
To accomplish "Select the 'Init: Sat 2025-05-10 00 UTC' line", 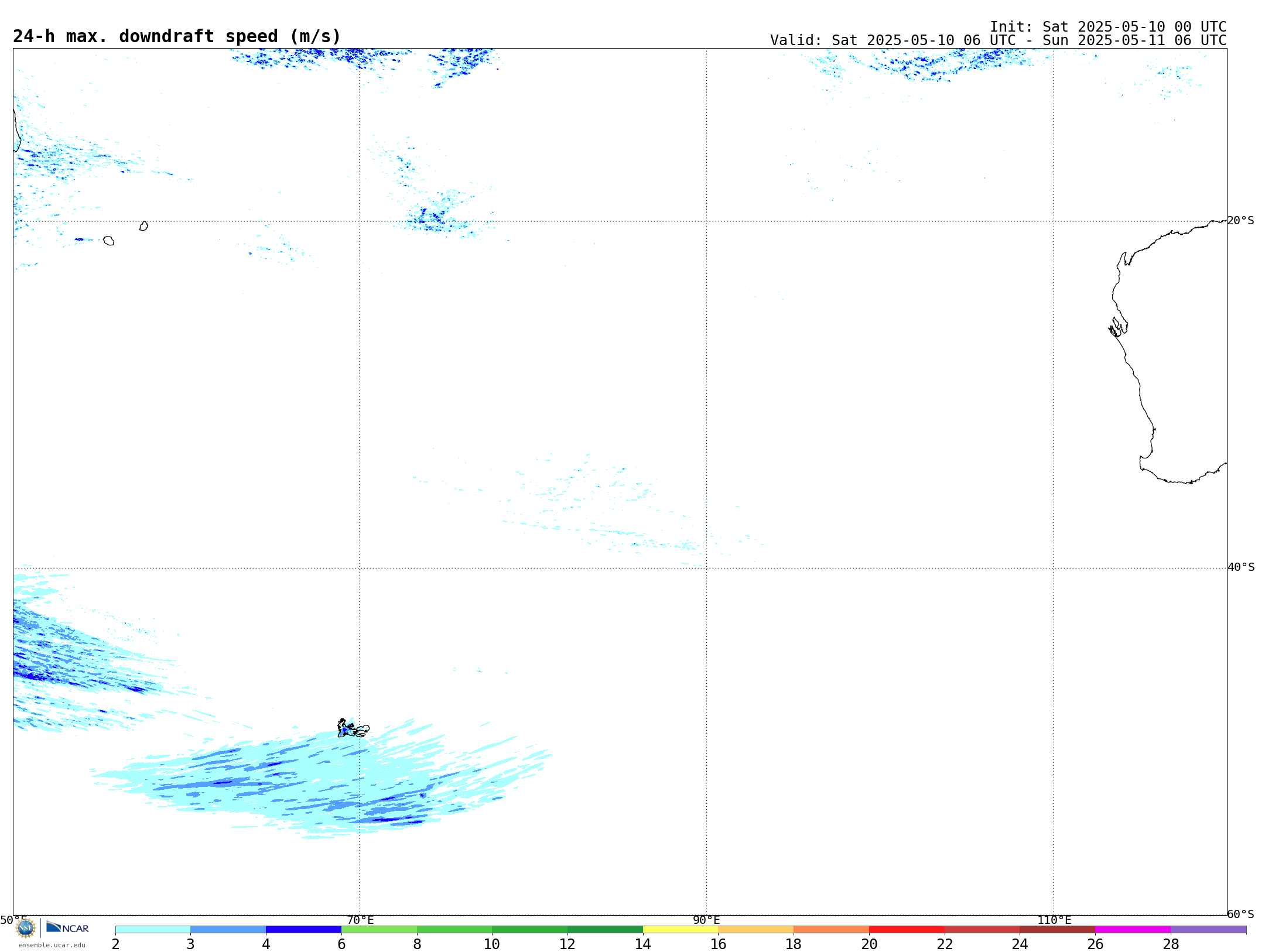I will [x=1108, y=27].
